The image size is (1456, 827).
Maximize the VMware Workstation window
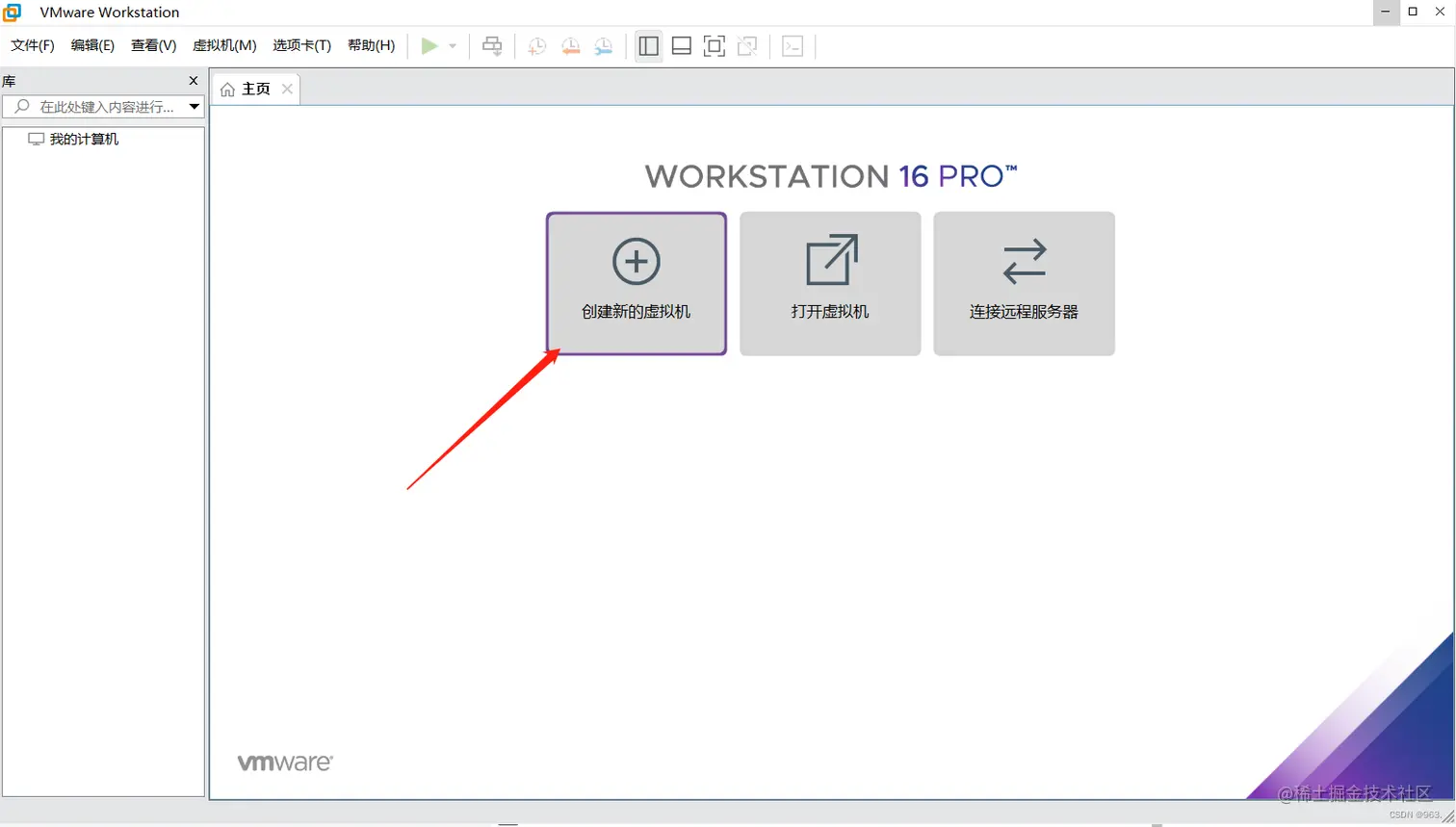pos(1413,12)
